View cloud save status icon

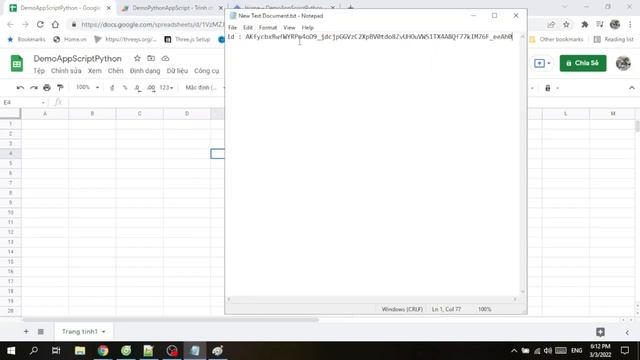click(165, 58)
